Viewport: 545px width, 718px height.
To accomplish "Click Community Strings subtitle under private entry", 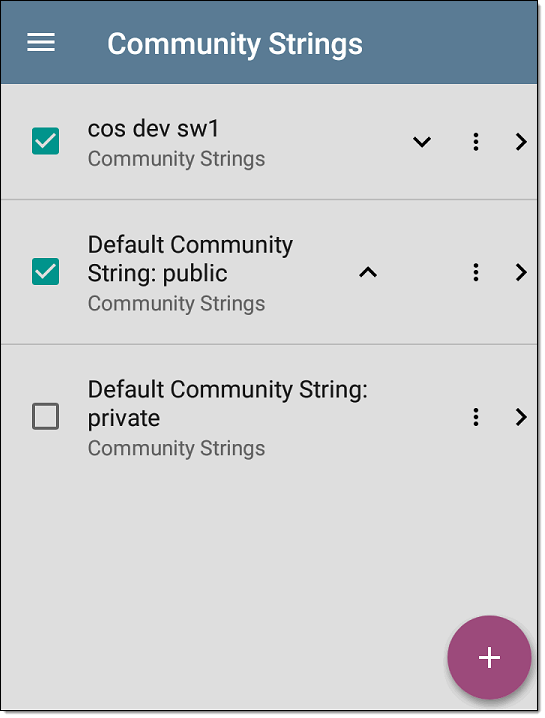I will pos(176,448).
